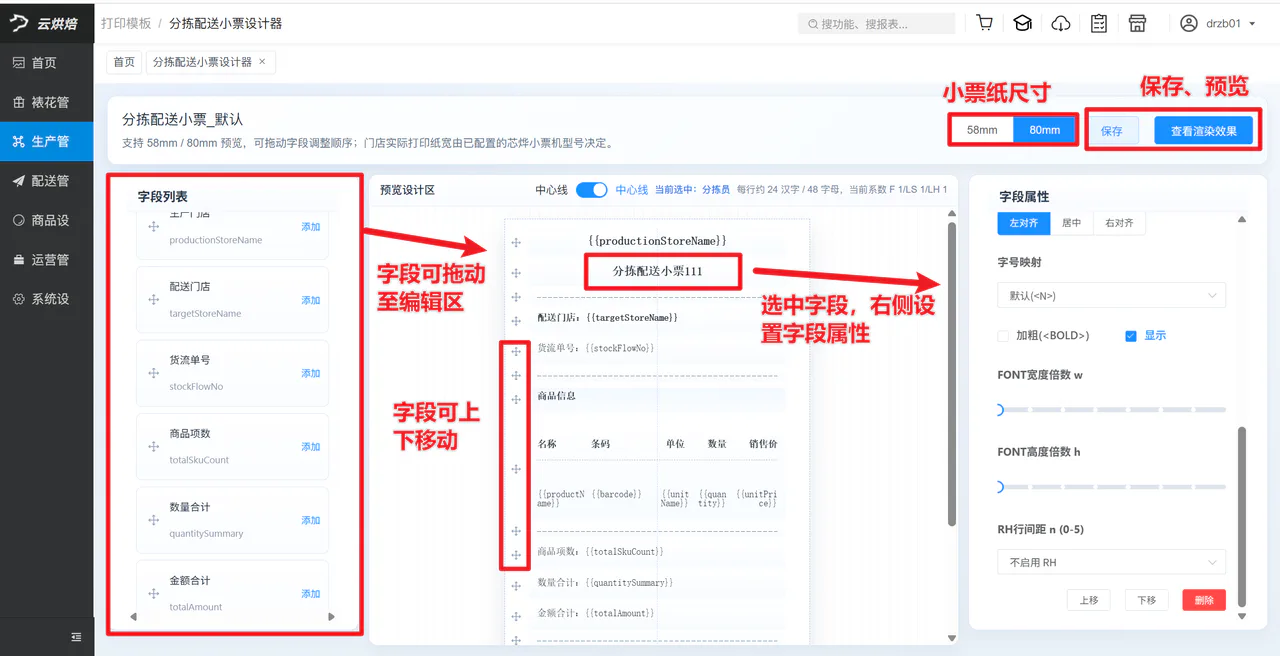Set alignment to 右对齐

(1119, 223)
